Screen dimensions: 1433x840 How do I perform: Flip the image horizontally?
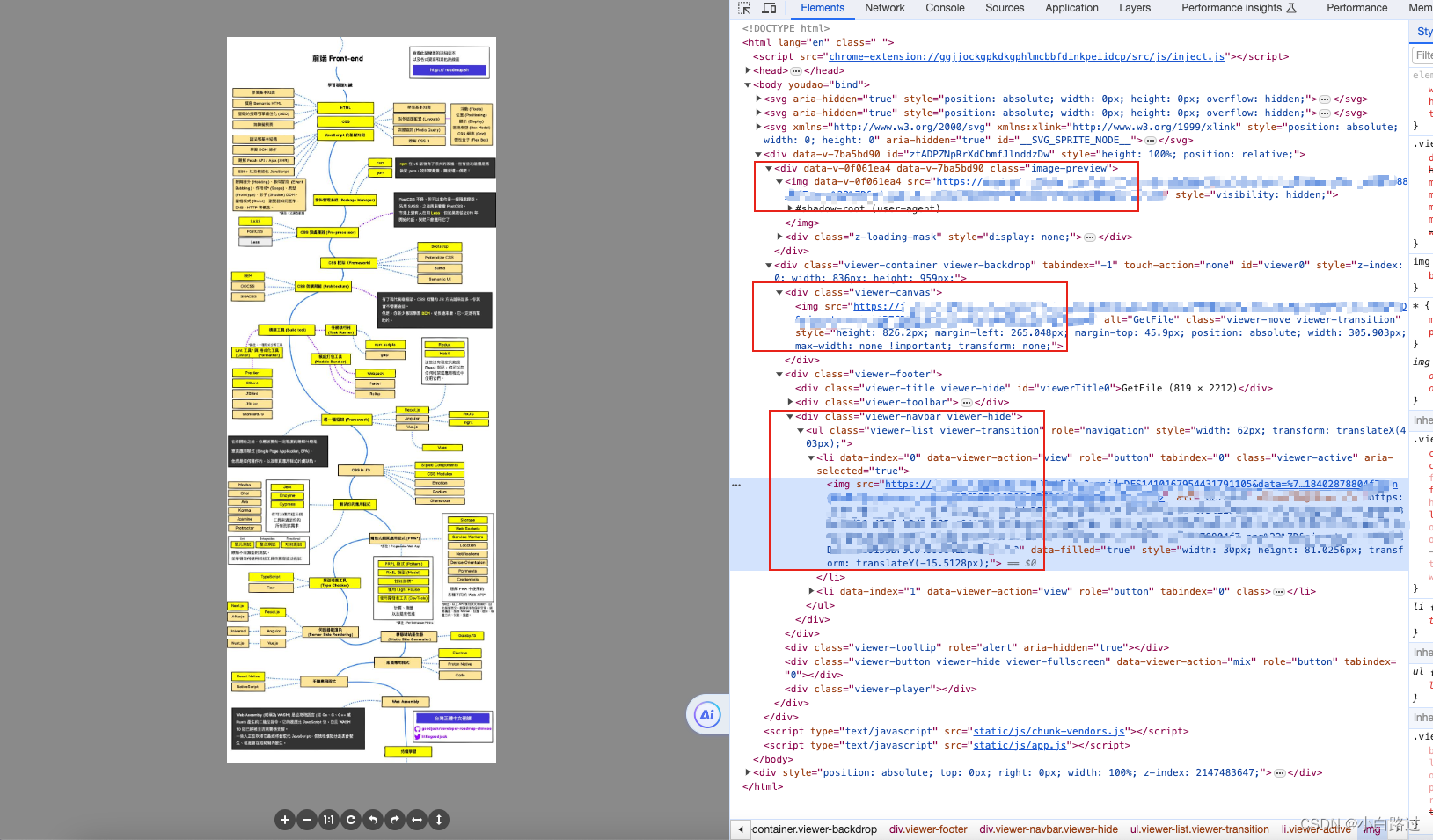tap(417, 820)
